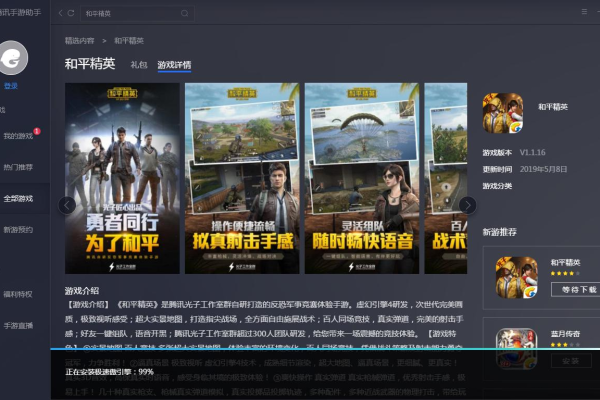Click the 安装 button for 蓝月传奇

(571, 361)
